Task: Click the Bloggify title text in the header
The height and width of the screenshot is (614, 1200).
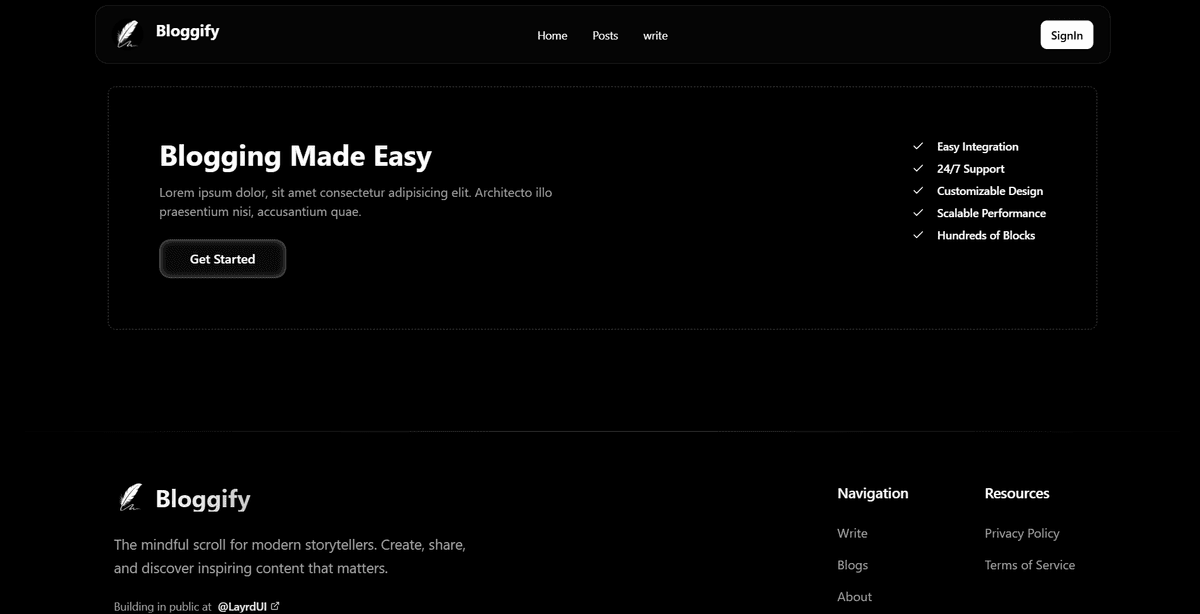Action: click(x=187, y=31)
